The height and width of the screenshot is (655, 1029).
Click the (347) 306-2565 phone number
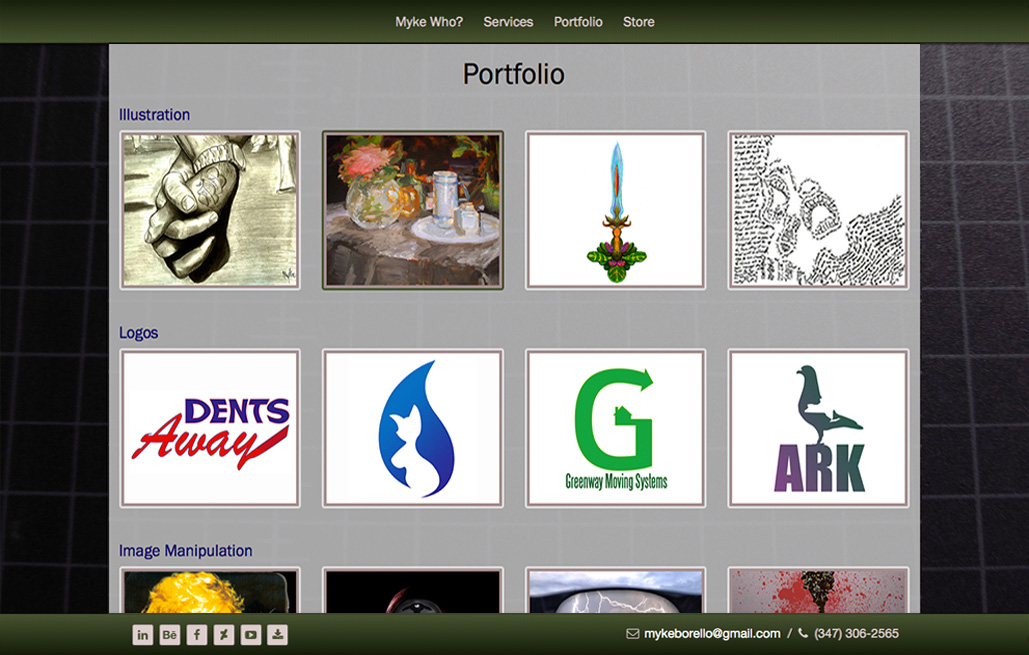click(856, 634)
